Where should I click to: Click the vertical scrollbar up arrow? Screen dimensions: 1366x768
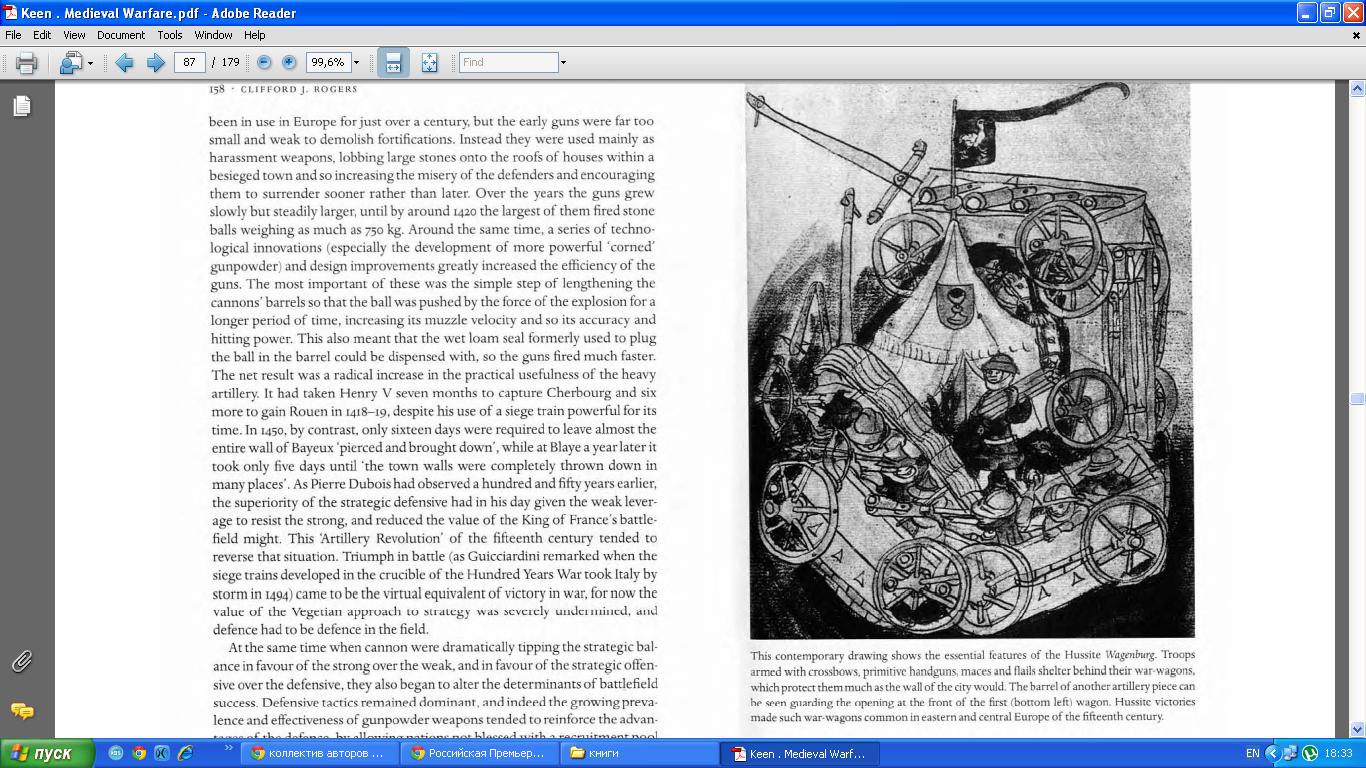point(1357,88)
